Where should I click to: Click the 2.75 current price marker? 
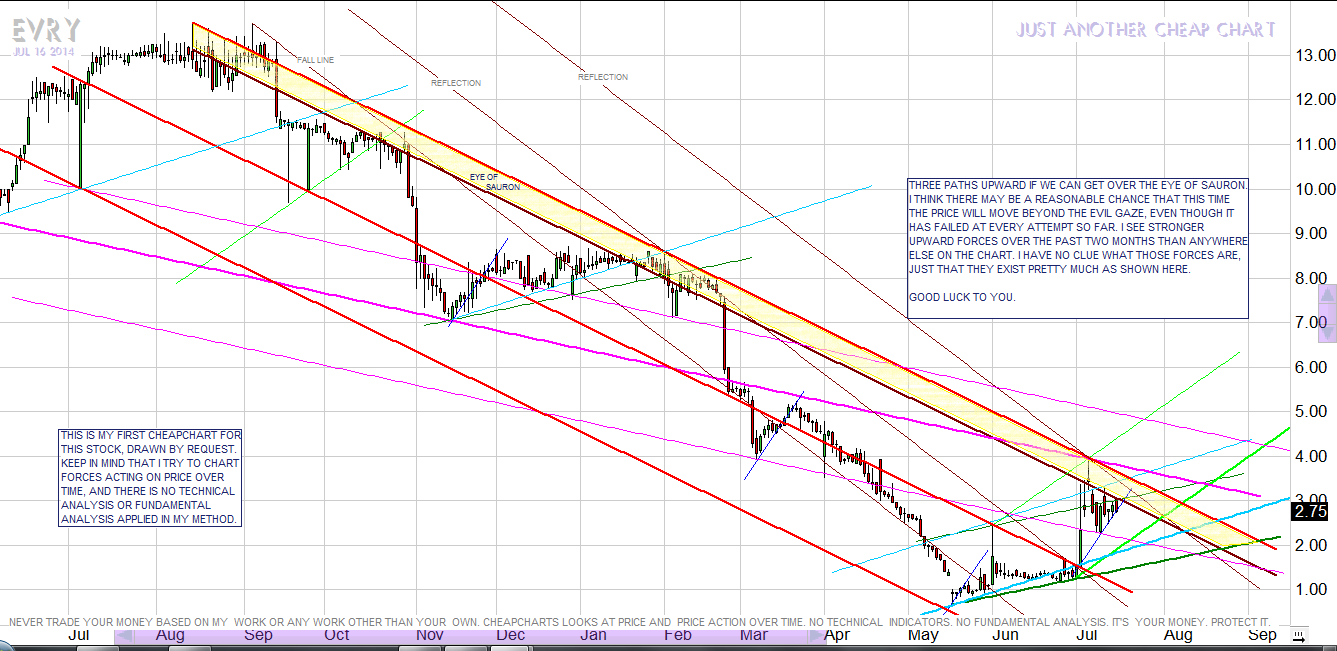(x=1309, y=511)
